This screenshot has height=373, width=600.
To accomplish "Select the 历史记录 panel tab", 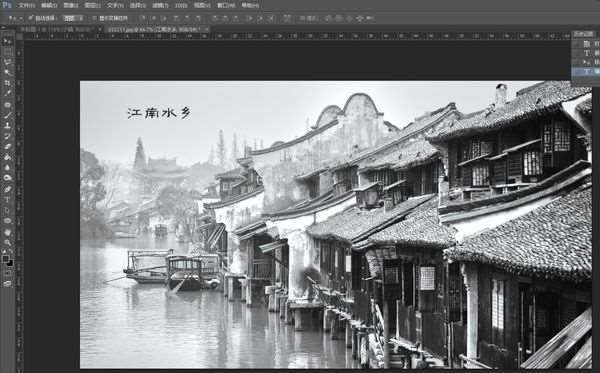I will click(583, 34).
